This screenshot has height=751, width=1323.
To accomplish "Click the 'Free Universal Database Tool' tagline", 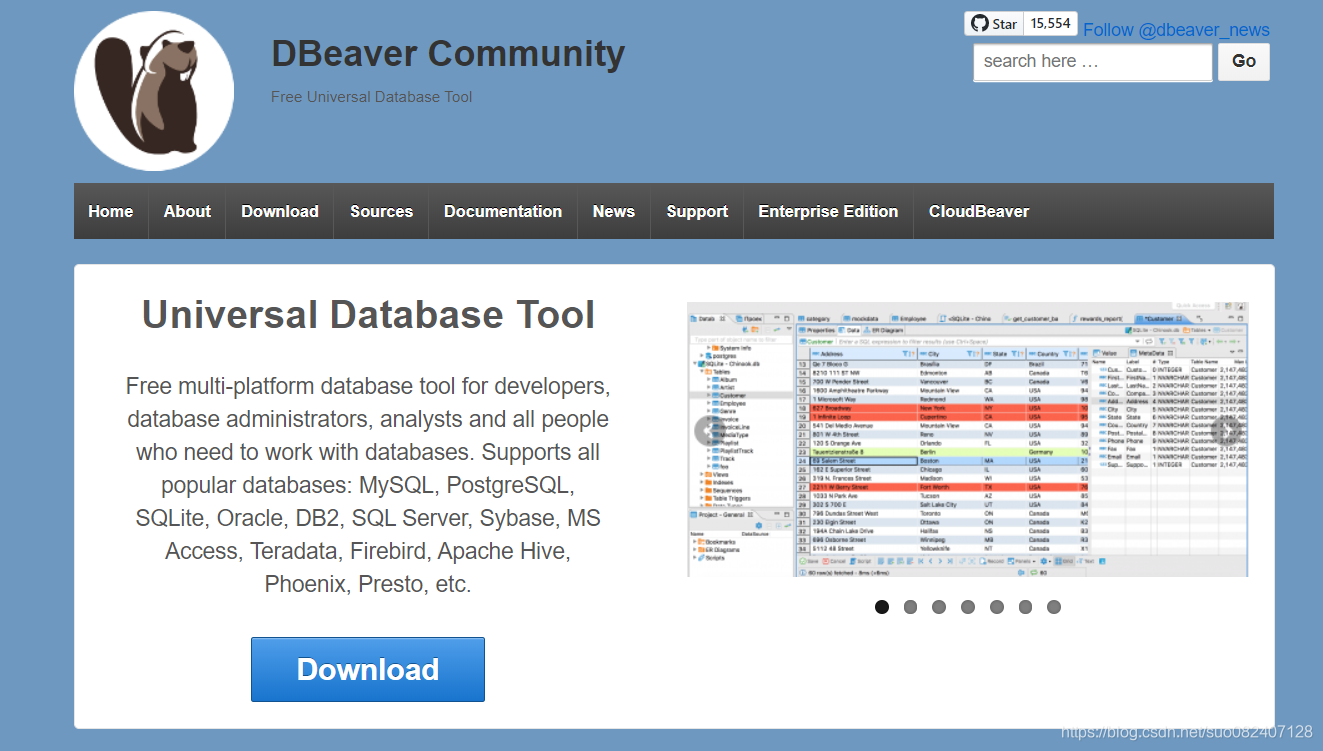I will pos(371,97).
